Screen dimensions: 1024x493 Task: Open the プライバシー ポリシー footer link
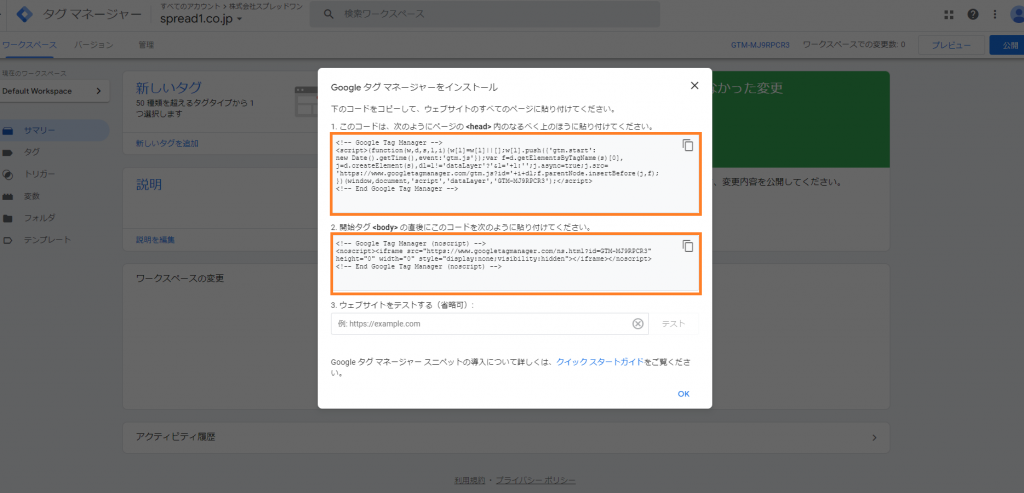tap(536, 481)
